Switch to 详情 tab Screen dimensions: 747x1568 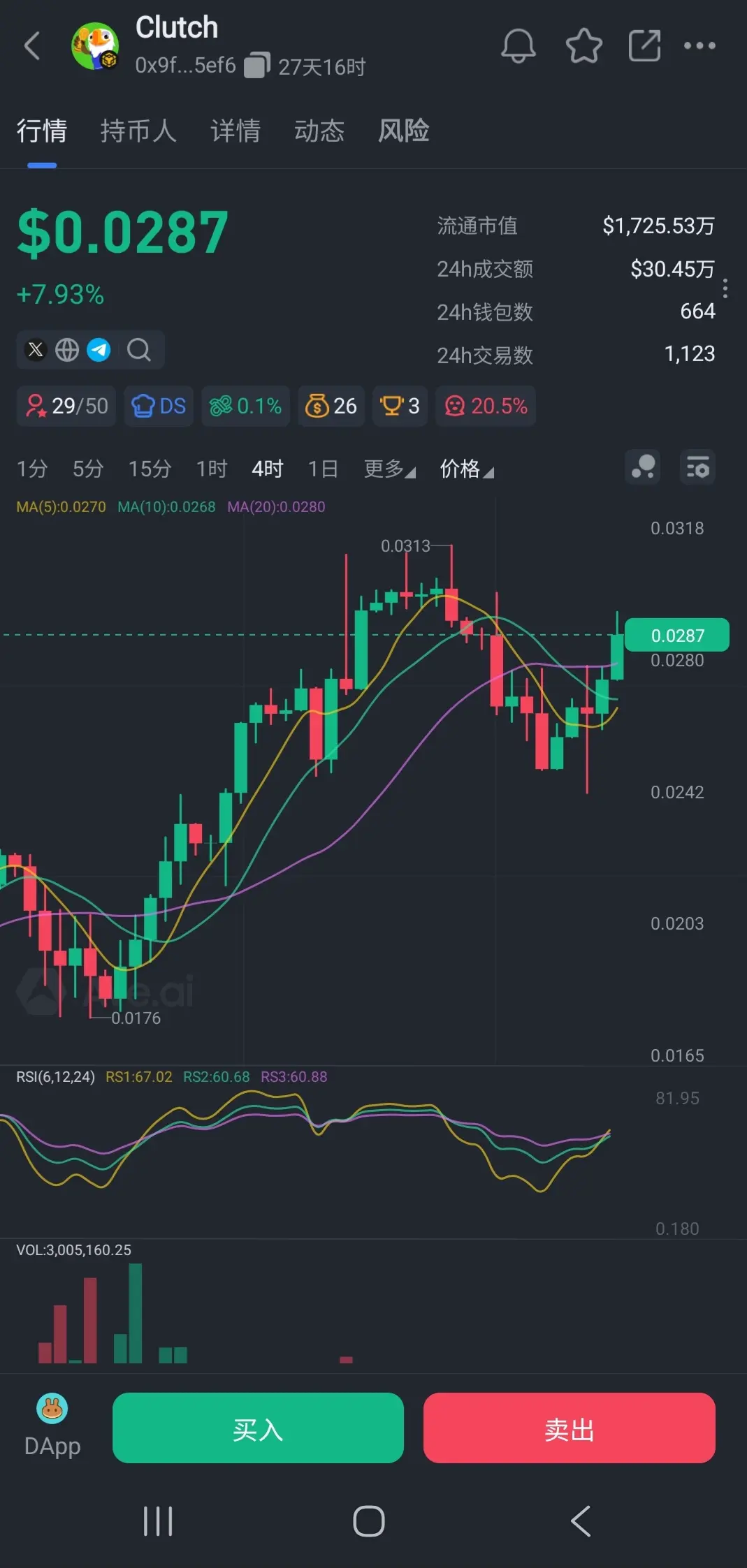coord(235,131)
